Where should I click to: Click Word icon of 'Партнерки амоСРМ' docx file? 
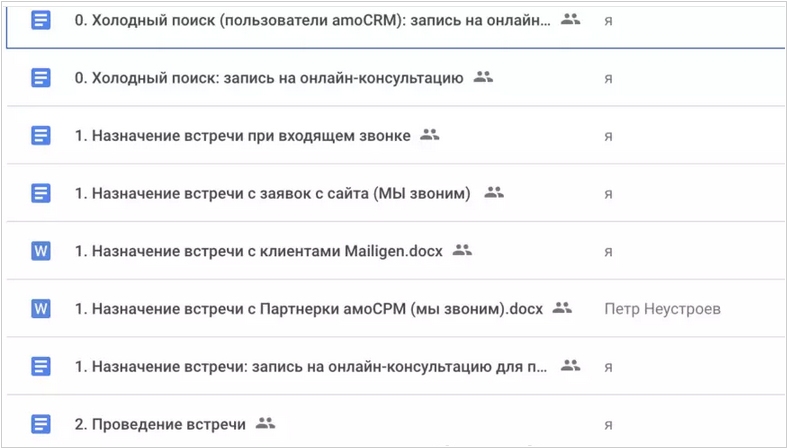(41, 309)
